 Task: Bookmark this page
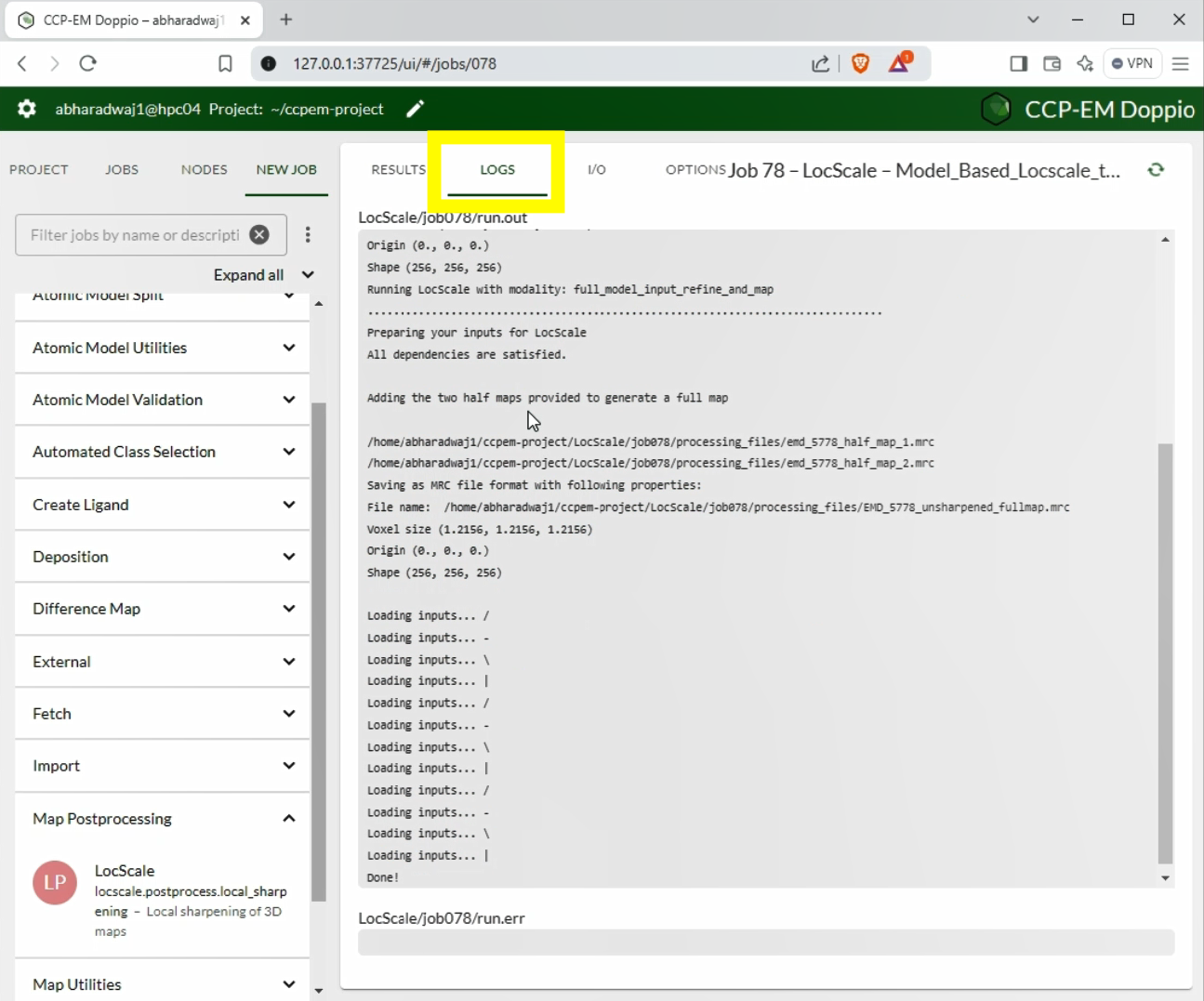225,63
